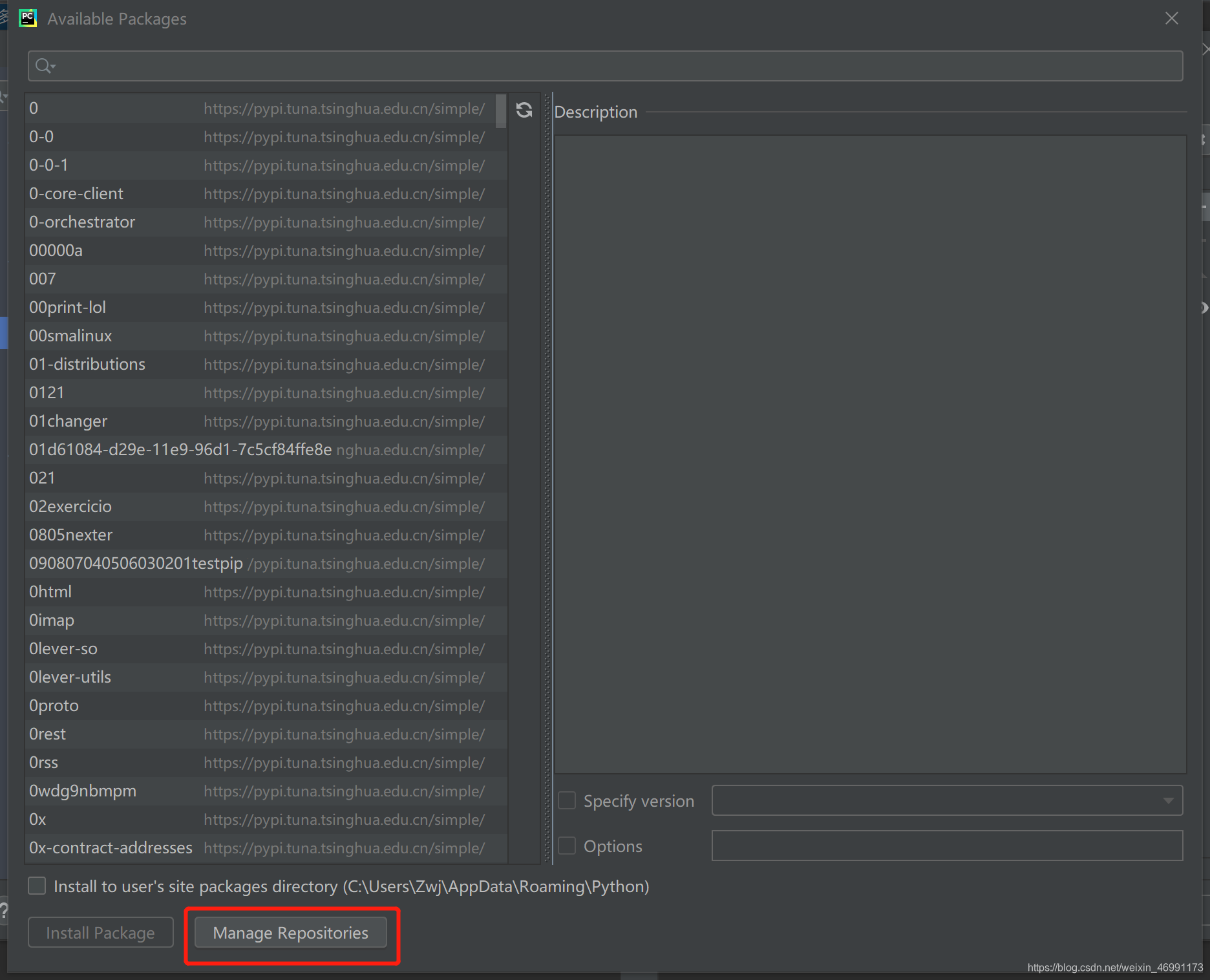This screenshot has width=1210, height=980.
Task: Select the '0-core-client' package
Action: [x=266, y=194]
